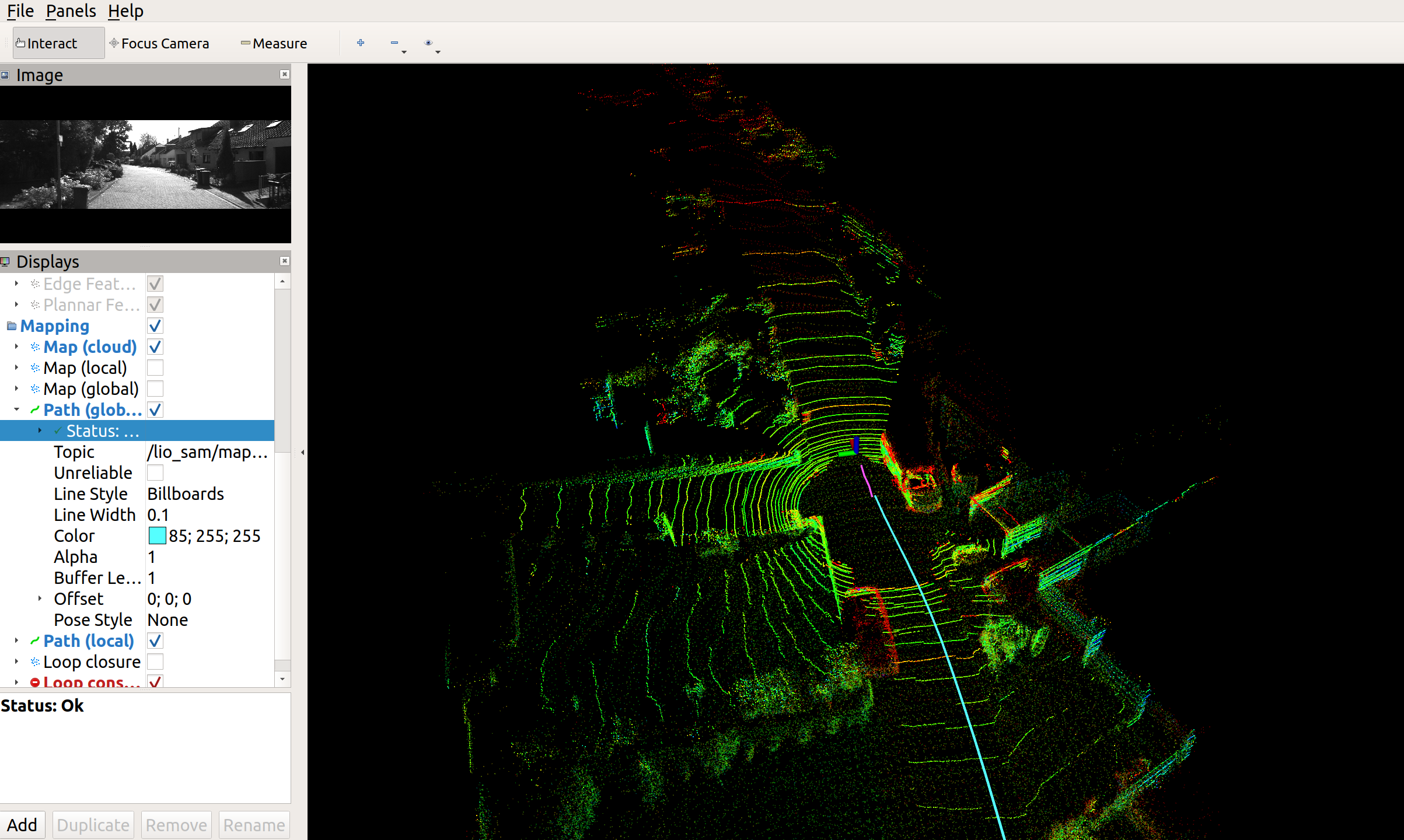Uncheck the Path (local) display

[155, 641]
